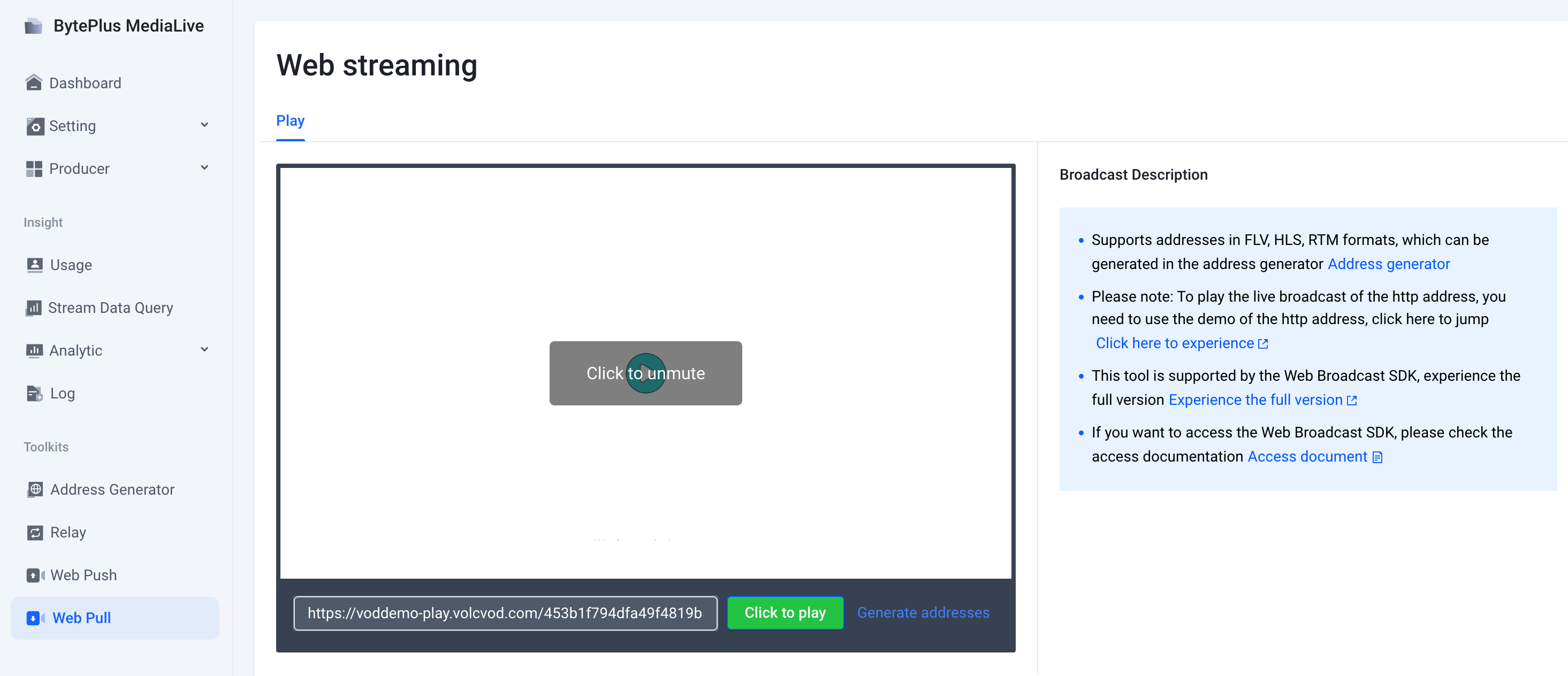1568x676 pixels.
Task: Click the Relay sidebar icon
Action: click(35, 532)
